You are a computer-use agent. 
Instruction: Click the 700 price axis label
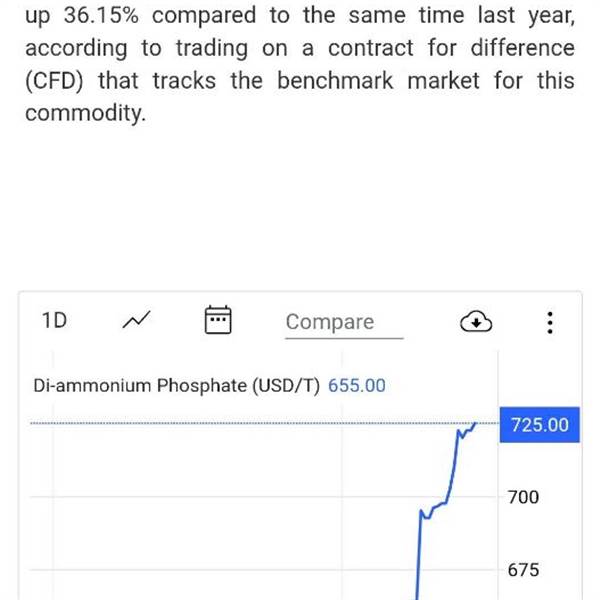point(523,497)
